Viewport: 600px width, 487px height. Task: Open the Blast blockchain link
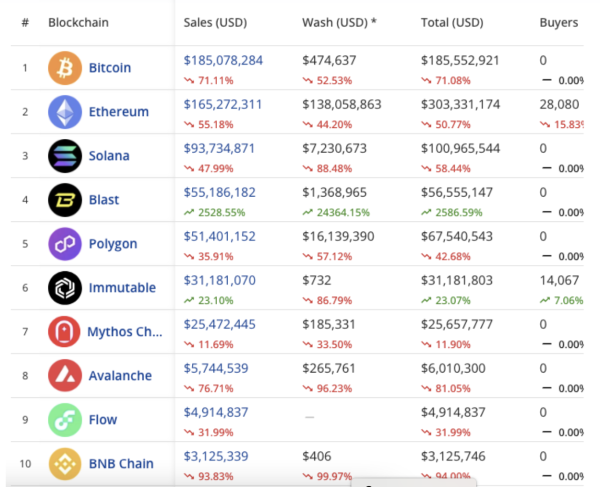click(104, 200)
